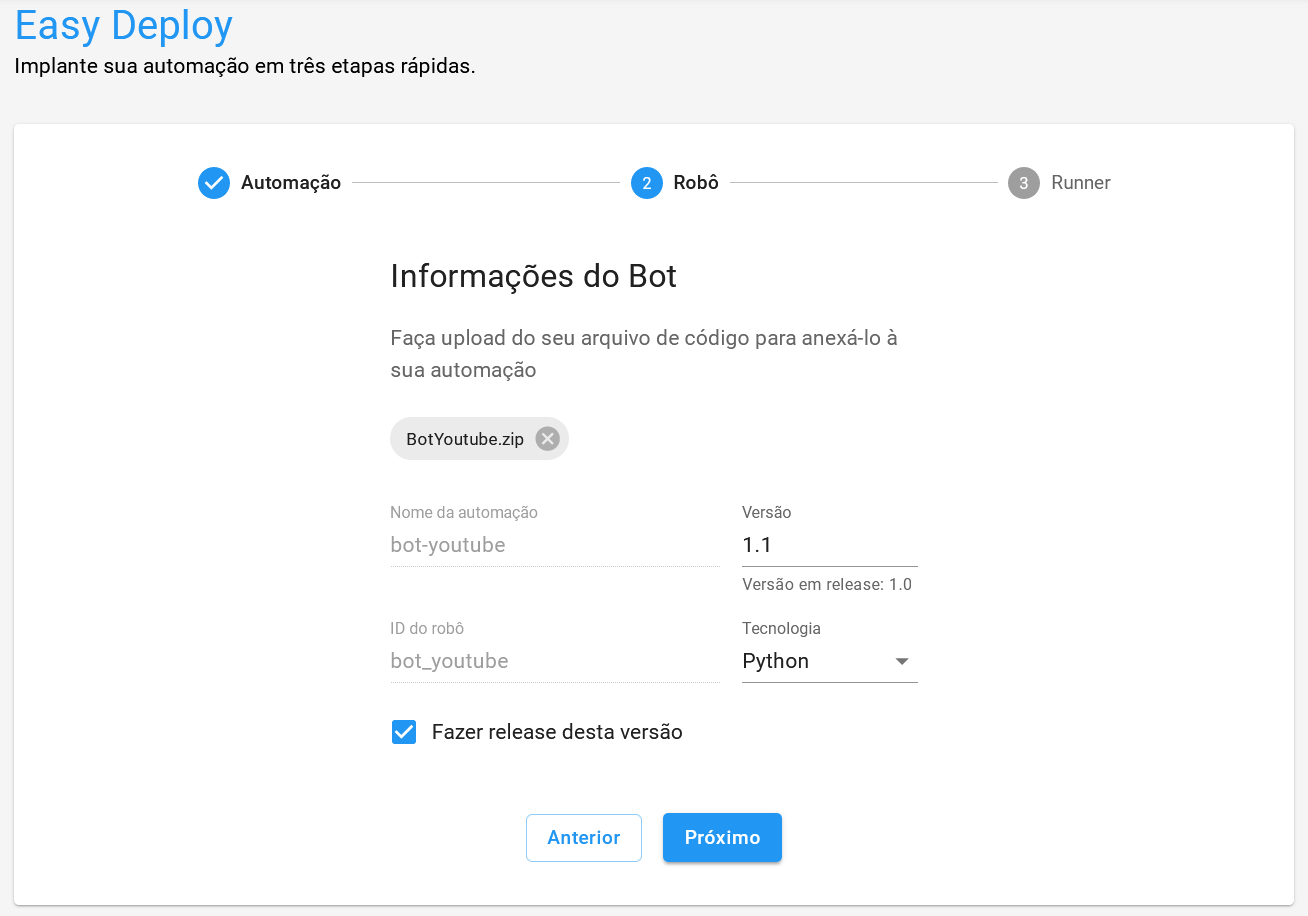The image size is (1308, 916).
Task: Click the step 3 circle icon
Action: tap(1024, 183)
